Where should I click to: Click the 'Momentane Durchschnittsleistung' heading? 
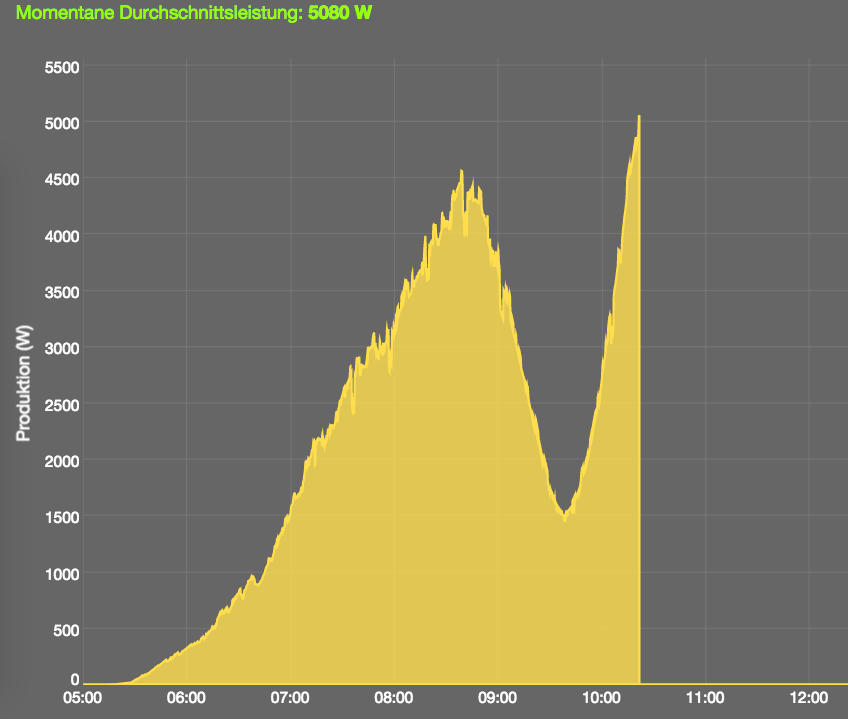tap(159, 12)
